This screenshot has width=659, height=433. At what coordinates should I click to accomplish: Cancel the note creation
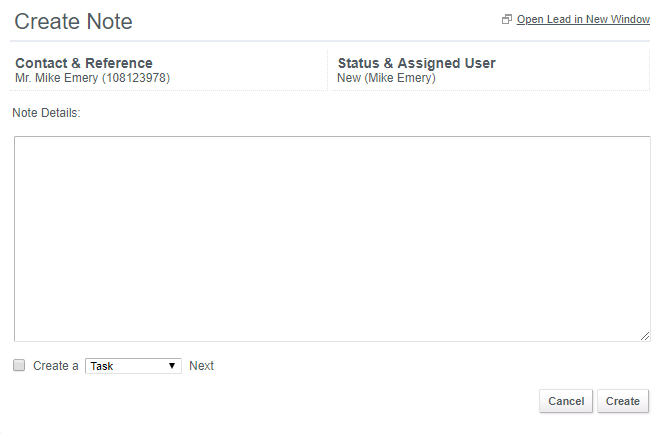pos(566,401)
